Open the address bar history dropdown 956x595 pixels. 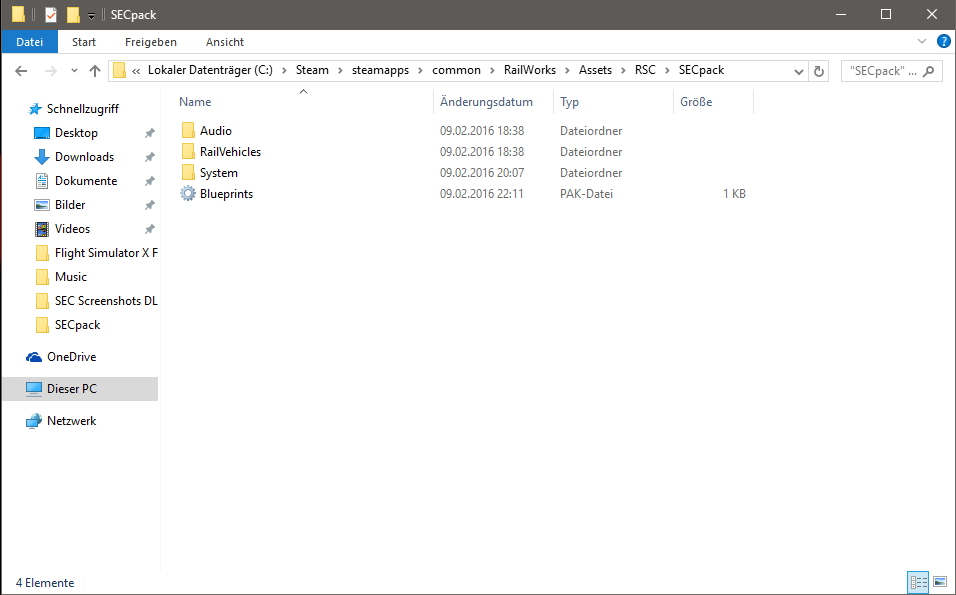tap(799, 71)
